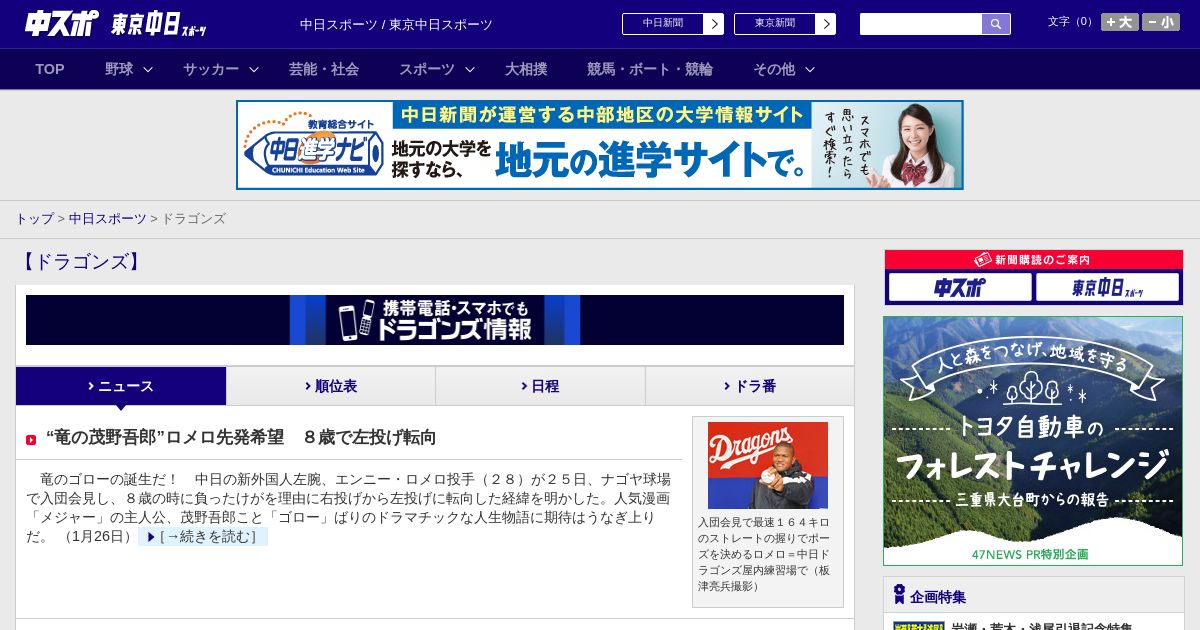Click arrow next to 東京新聞

pos(826,24)
